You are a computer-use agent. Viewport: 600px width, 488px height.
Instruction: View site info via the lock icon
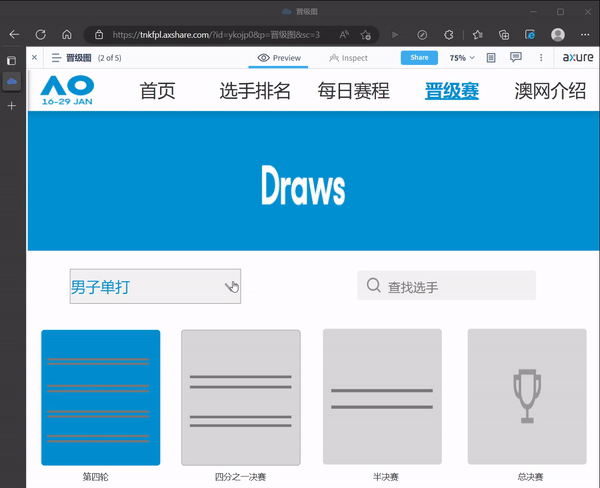99,35
